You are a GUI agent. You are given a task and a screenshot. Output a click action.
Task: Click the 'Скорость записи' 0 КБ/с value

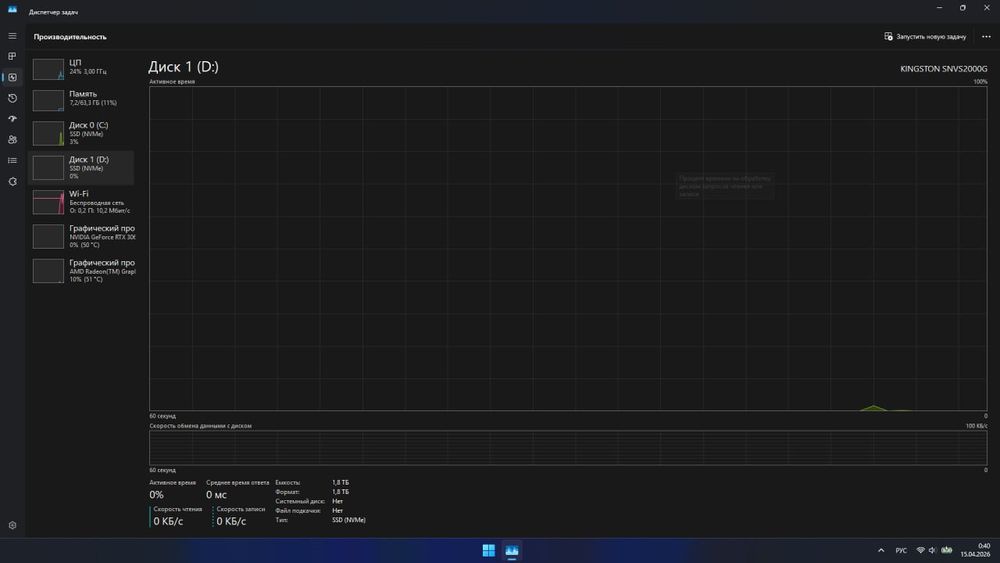coord(231,522)
